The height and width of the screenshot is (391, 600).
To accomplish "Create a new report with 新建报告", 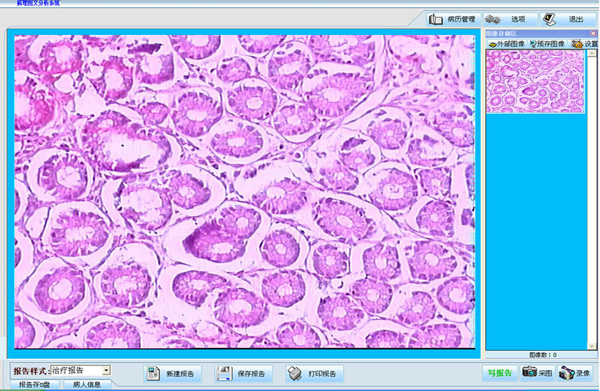I will (x=173, y=374).
